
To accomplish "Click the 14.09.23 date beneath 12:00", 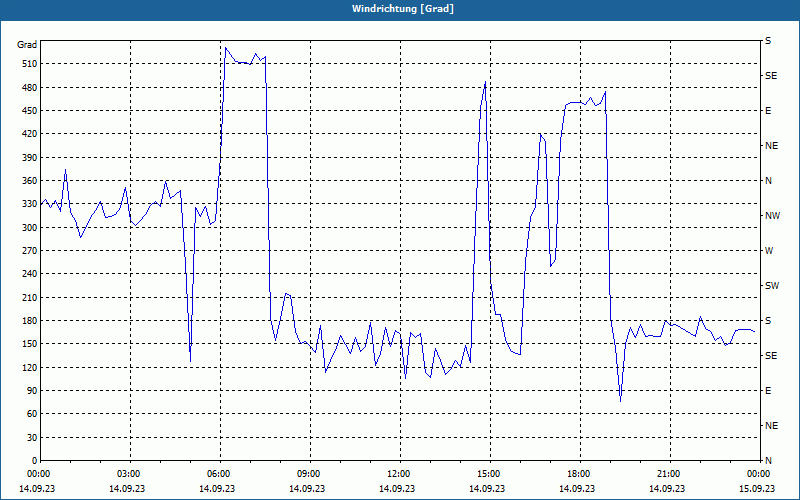I will (397, 488).
